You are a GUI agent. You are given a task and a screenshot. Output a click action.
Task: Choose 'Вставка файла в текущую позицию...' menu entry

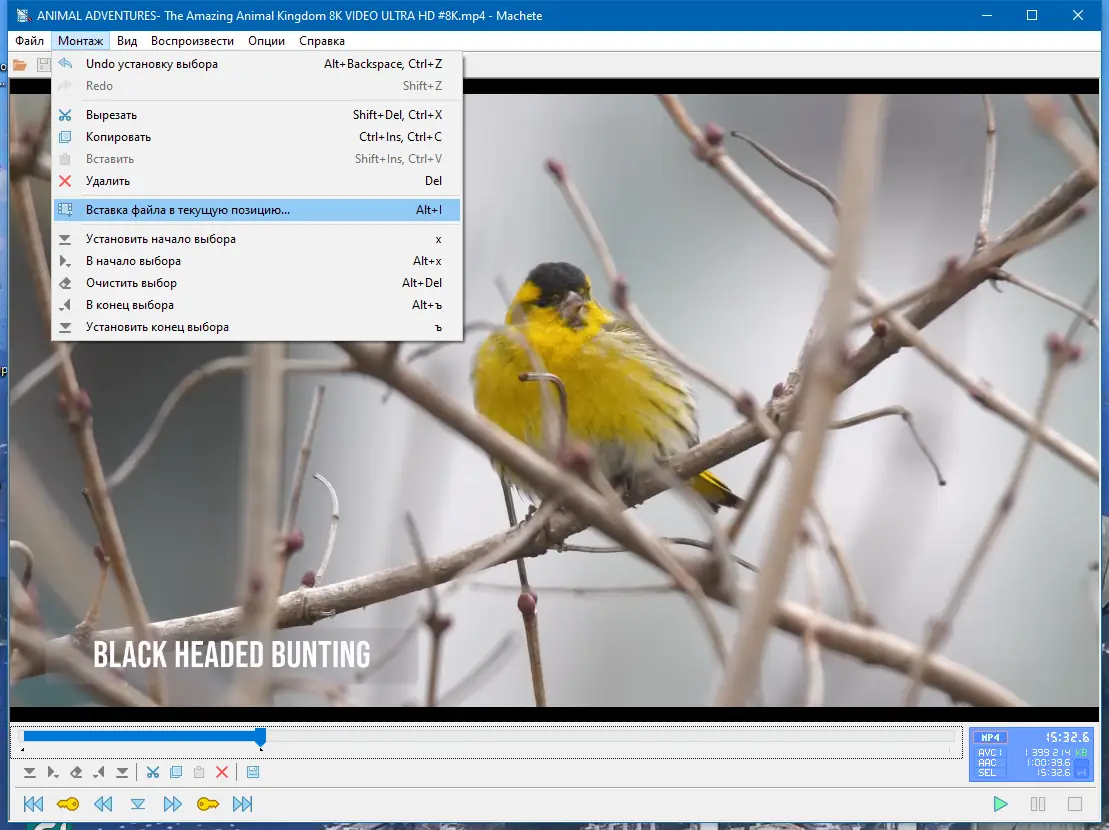188,210
